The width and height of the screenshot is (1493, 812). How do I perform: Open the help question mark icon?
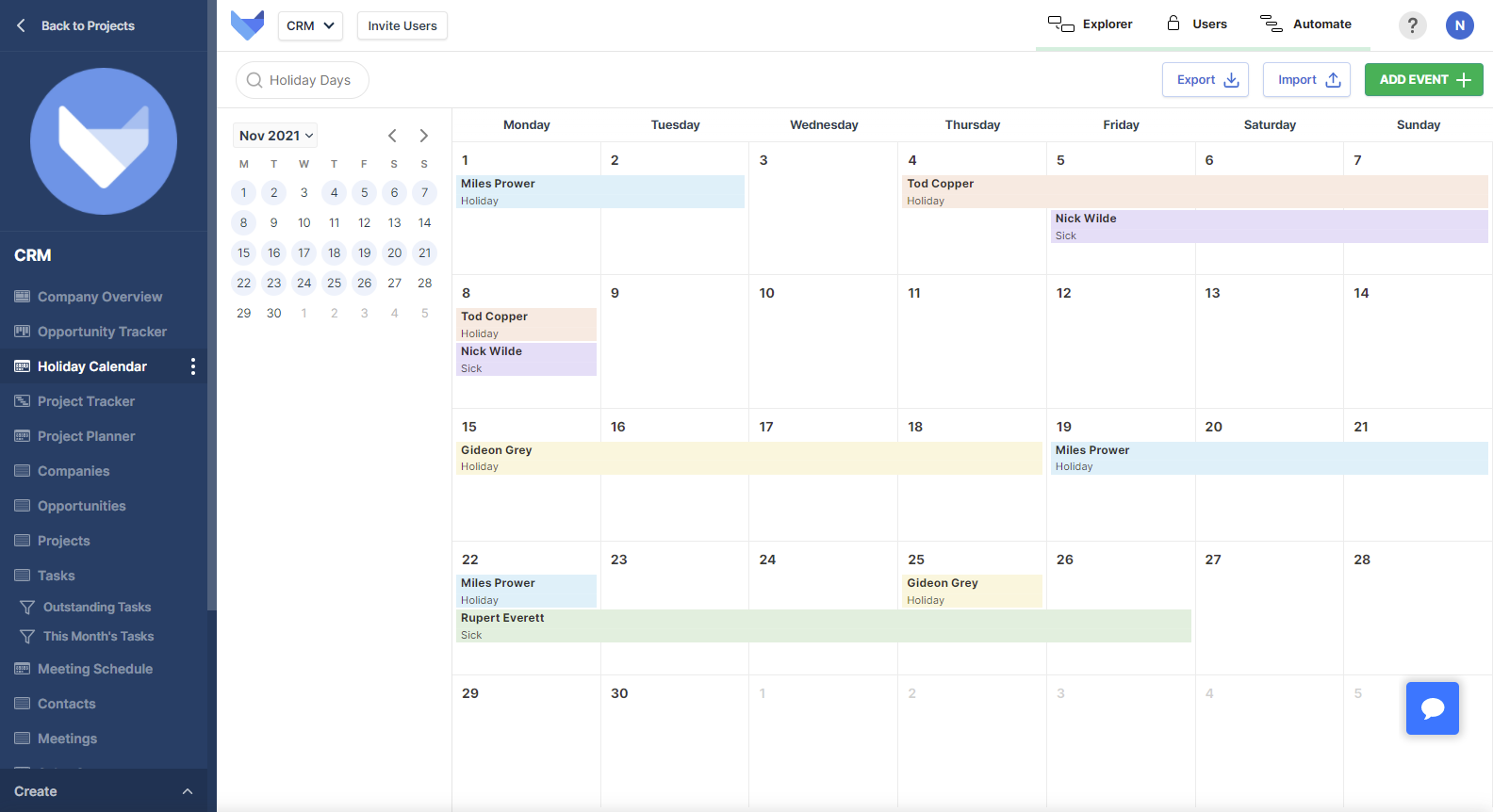(x=1412, y=25)
